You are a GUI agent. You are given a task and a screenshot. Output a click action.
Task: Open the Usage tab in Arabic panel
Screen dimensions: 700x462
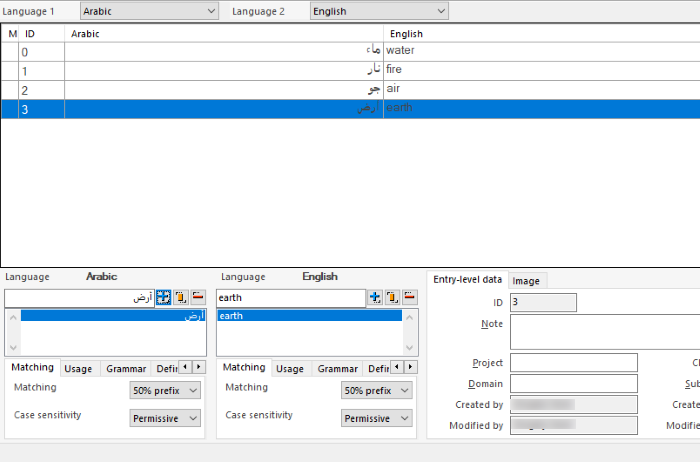point(78,369)
